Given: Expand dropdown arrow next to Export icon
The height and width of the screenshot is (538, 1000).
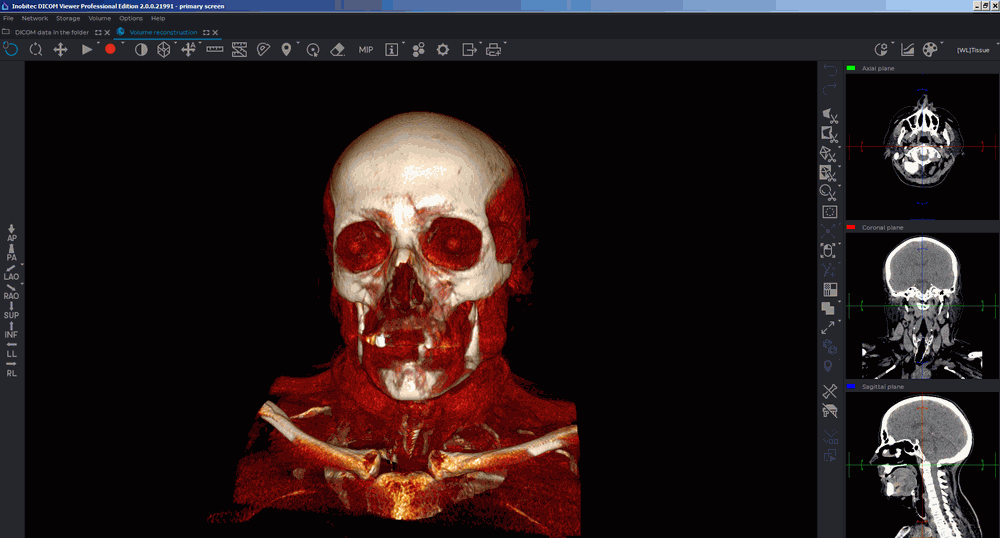Looking at the screenshot, I should click(x=482, y=44).
